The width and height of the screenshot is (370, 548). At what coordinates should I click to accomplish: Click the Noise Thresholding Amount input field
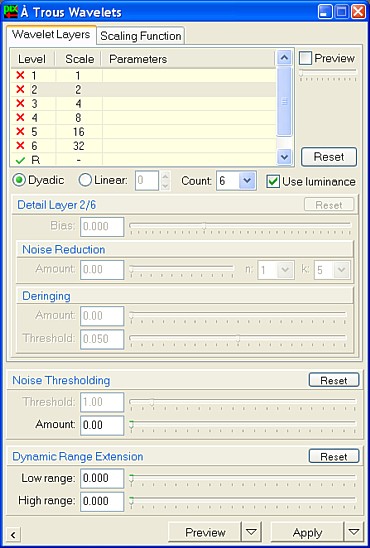[102, 425]
